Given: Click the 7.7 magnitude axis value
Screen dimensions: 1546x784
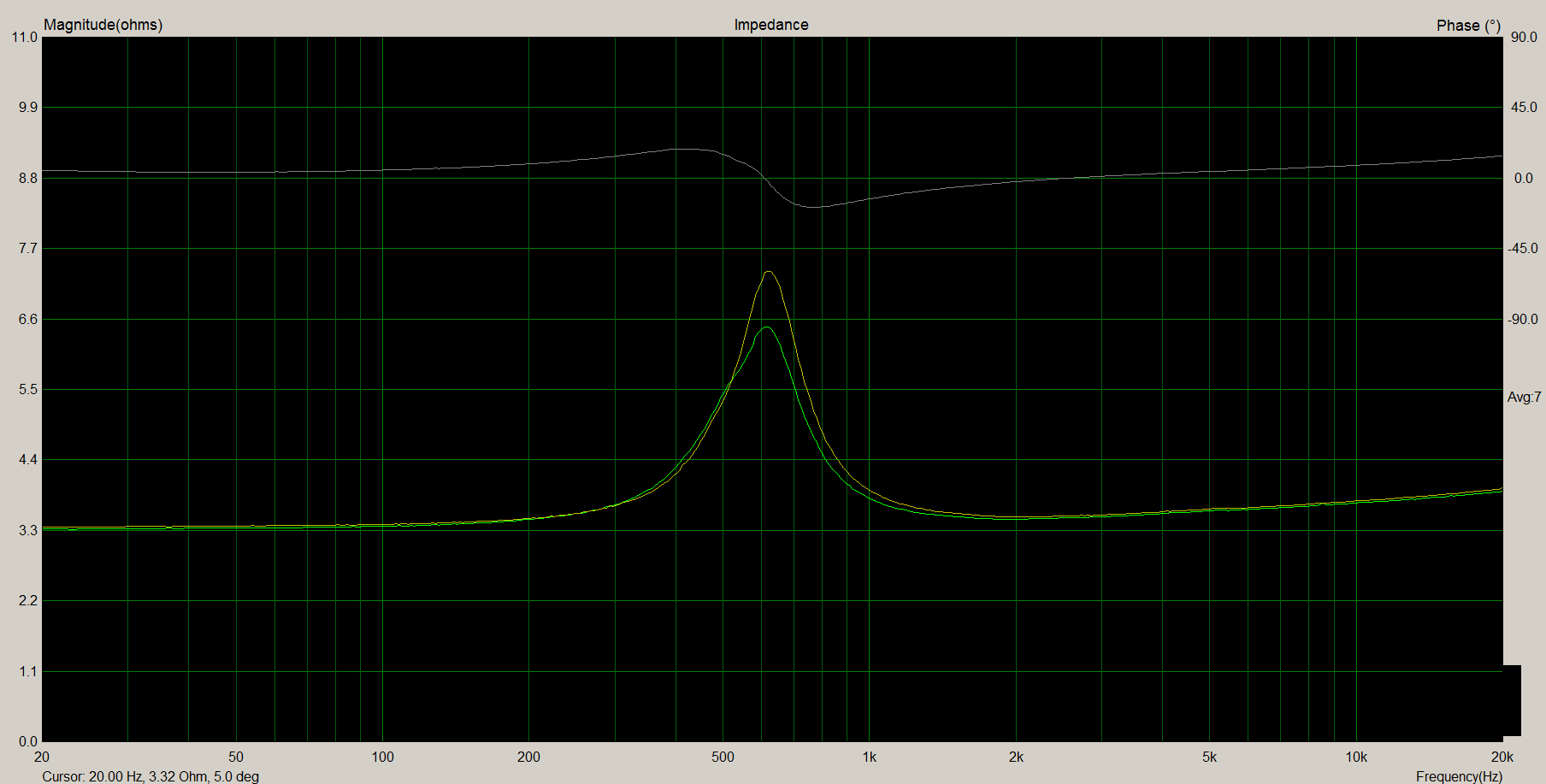Looking at the screenshot, I should pyautogui.click(x=28, y=248).
